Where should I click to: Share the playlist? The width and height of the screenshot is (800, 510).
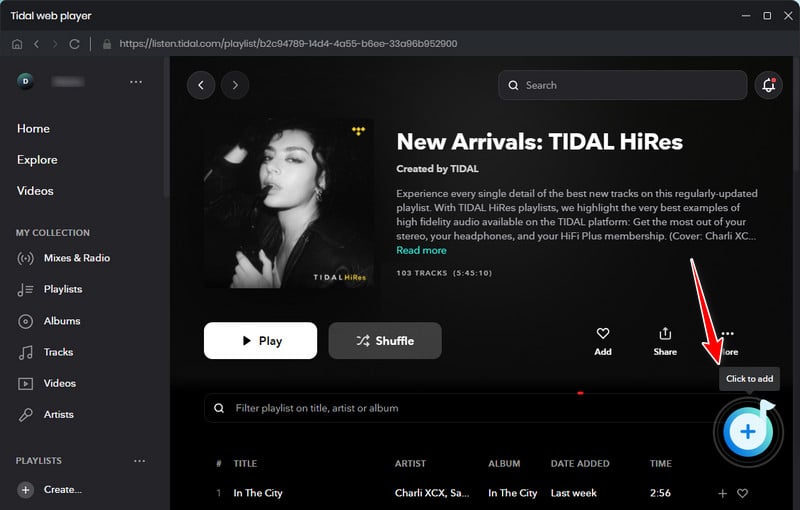point(665,341)
